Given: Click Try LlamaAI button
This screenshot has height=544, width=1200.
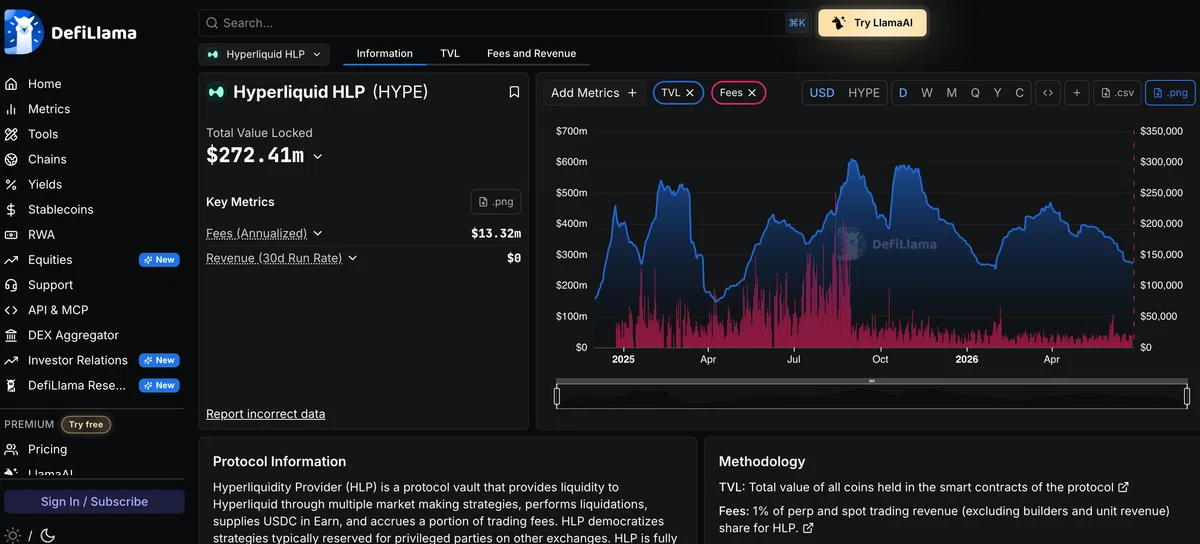Looking at the screenshot, I should (x=873, y=23).
